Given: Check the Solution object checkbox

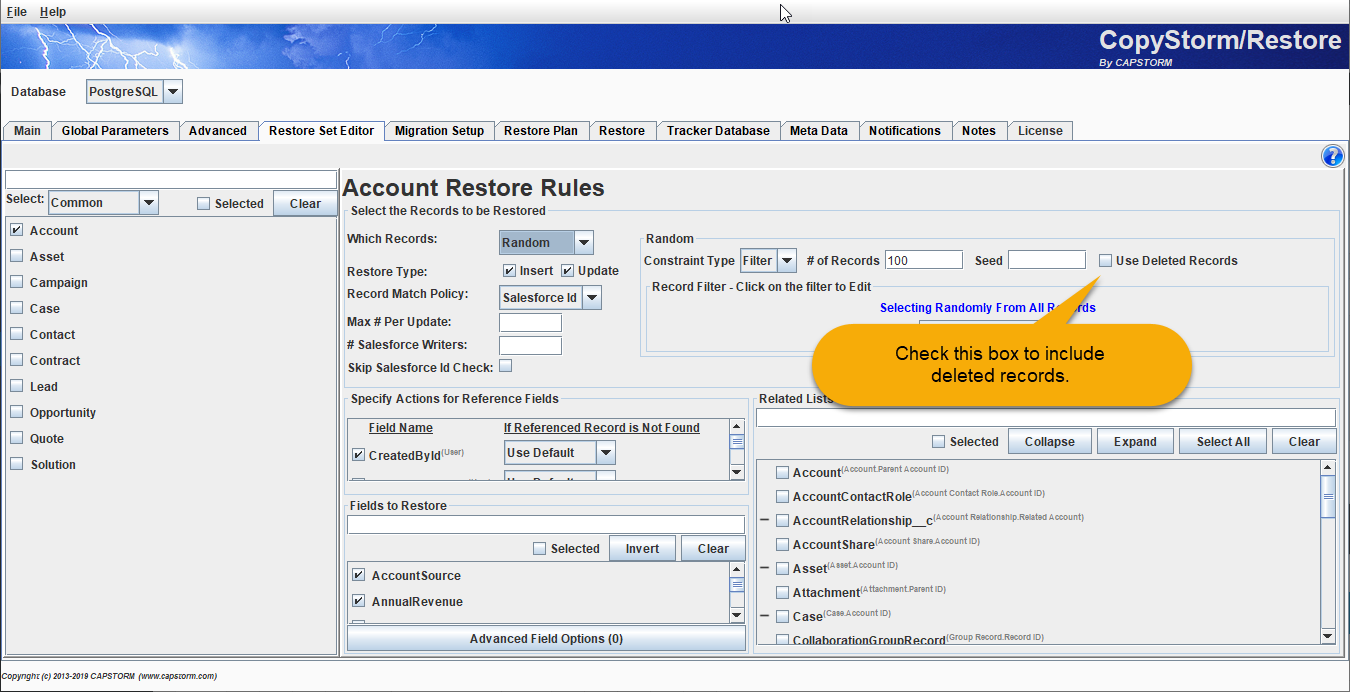Looking at the screenshot, I should pyautogui.click(x=17, y=464).
